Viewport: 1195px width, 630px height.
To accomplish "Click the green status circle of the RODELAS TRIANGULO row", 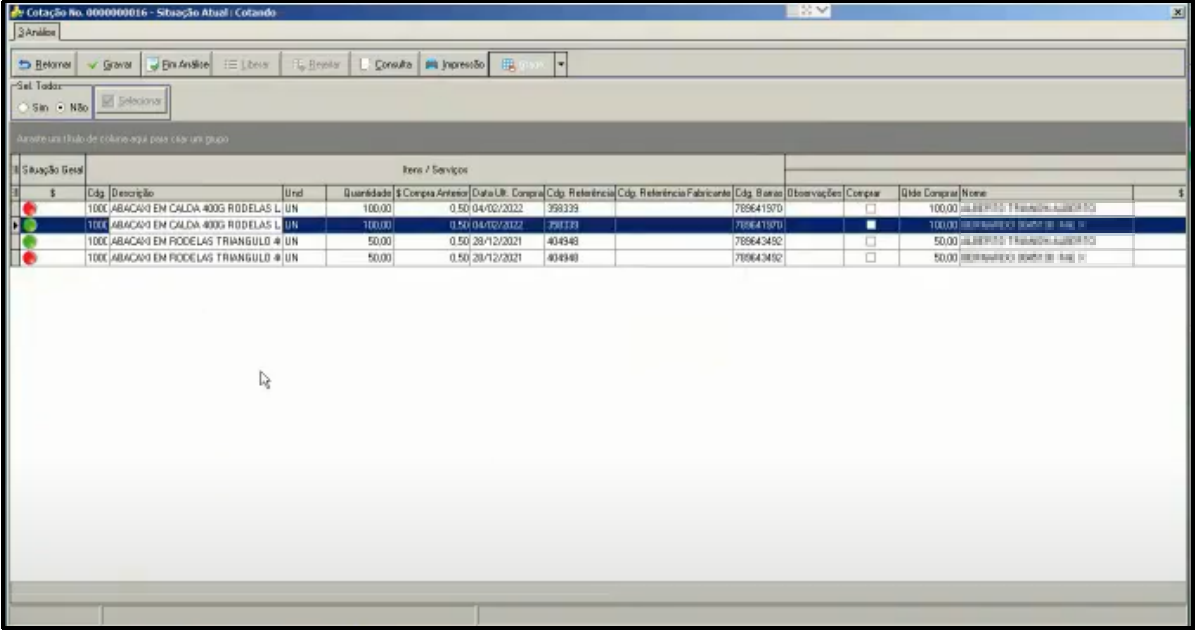I will 30,241.
